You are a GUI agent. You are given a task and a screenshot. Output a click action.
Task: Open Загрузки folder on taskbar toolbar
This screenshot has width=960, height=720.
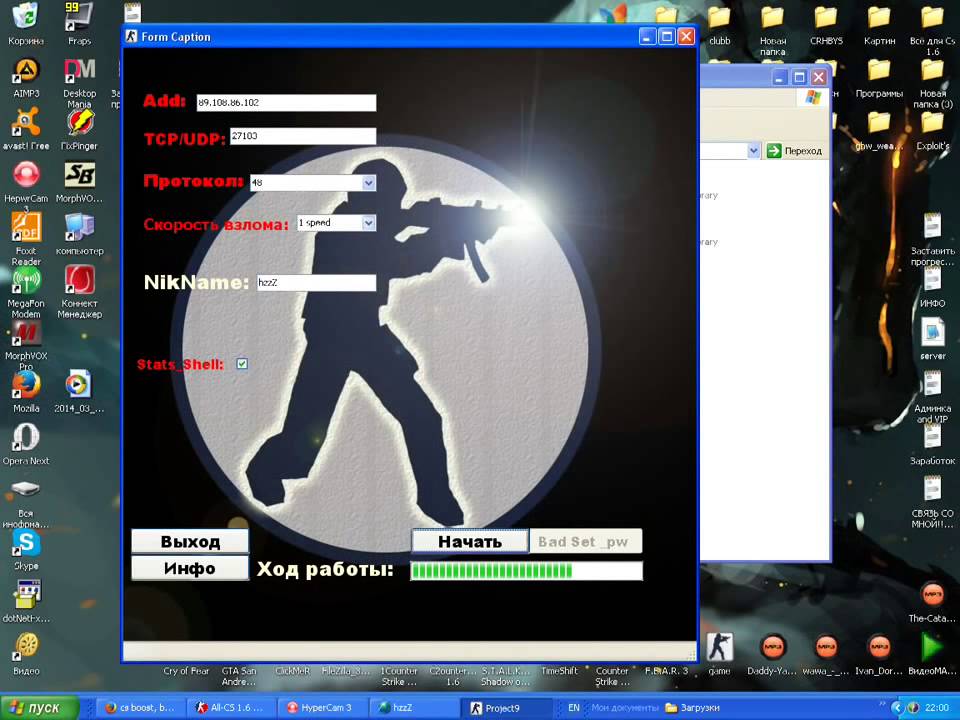692,708
